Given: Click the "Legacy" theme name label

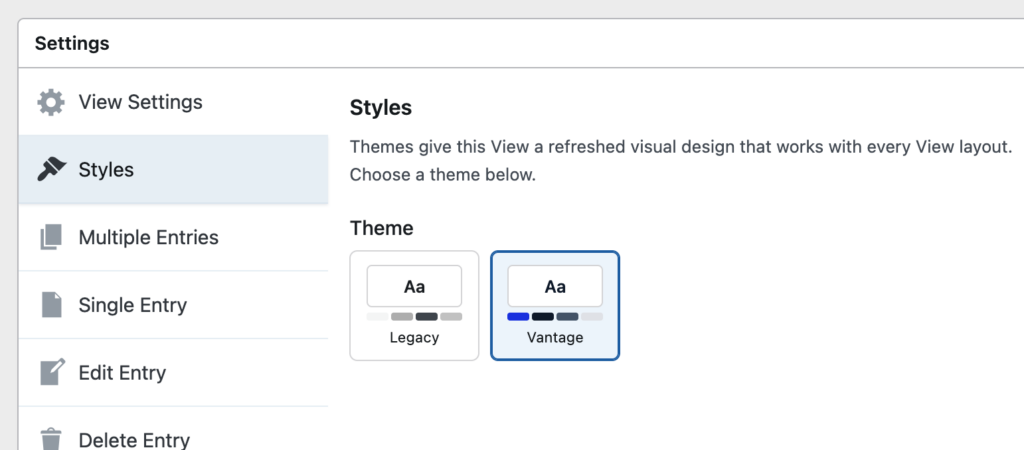Looking at the screenshot, I should click(414, 338).
